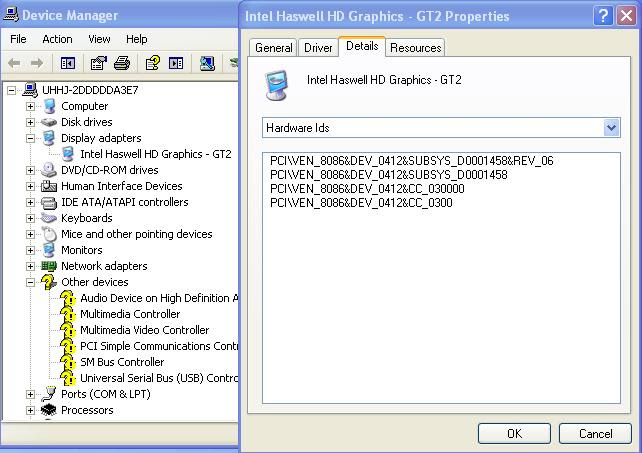Screen dimensions: 642x453
Task: Switch to the General tab
Action: tap(274, 48)
